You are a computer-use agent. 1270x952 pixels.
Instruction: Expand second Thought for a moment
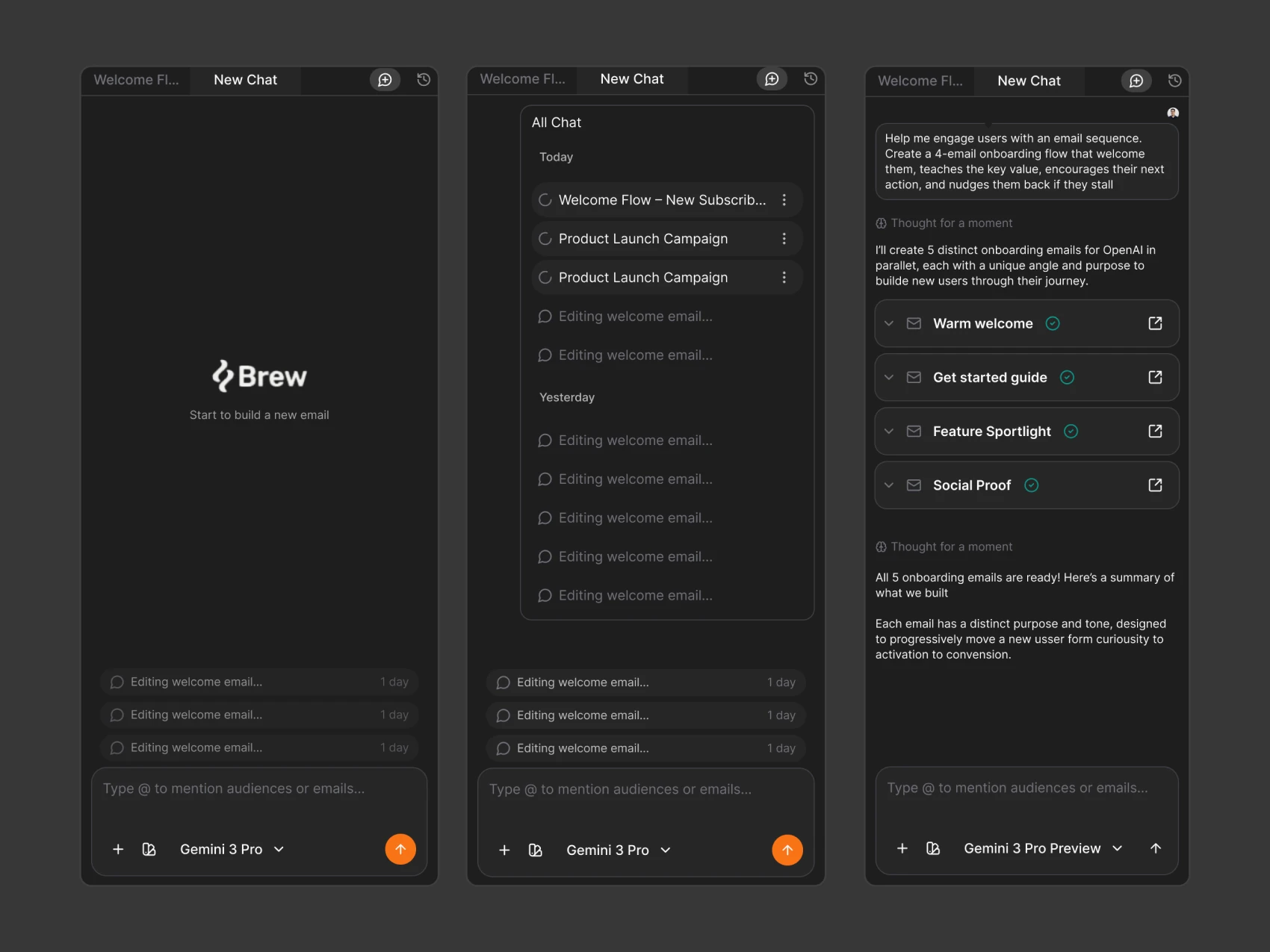pos(944,547)
